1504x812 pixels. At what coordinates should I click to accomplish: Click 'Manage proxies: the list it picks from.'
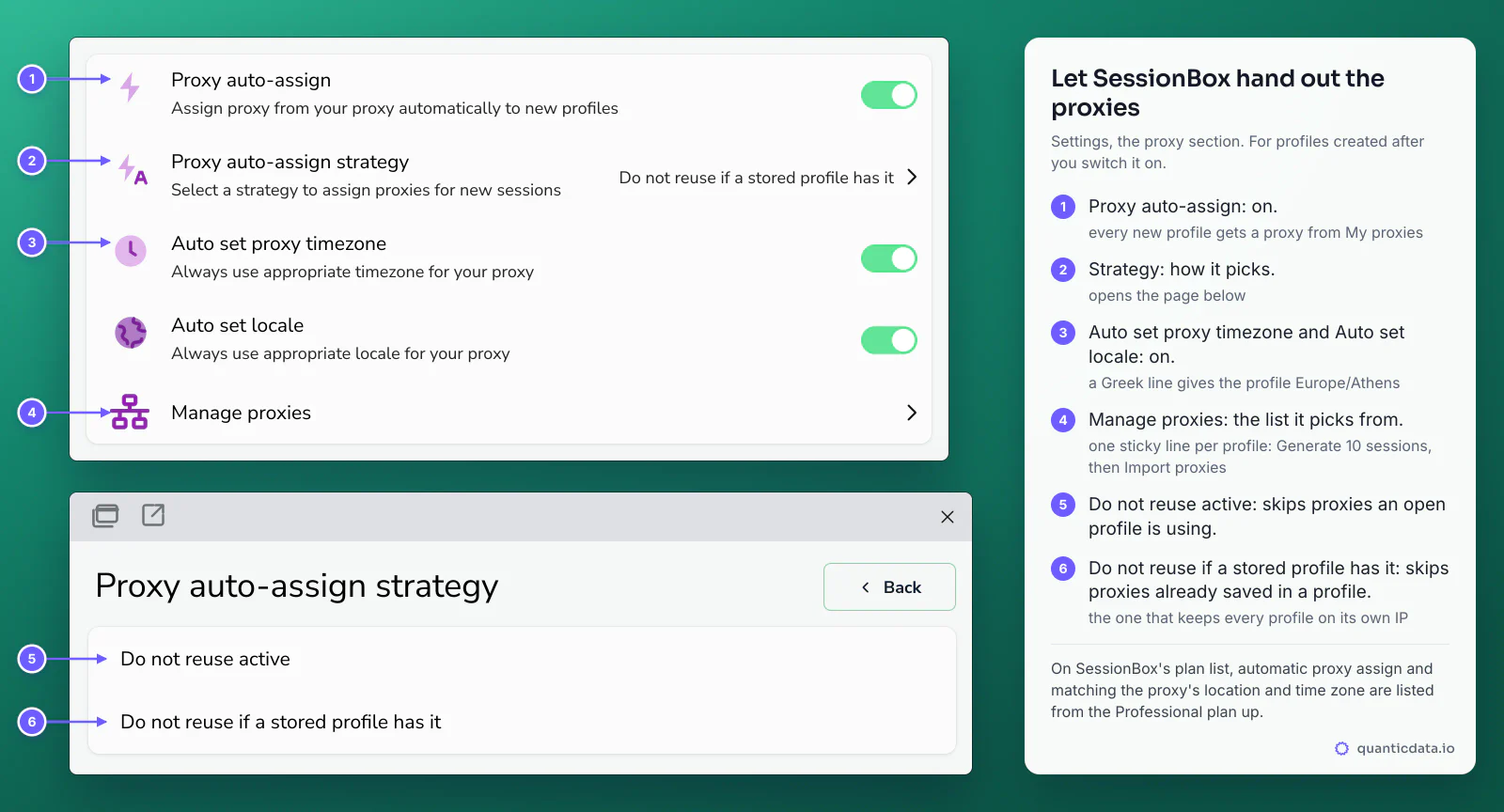tap(1245, 419)
